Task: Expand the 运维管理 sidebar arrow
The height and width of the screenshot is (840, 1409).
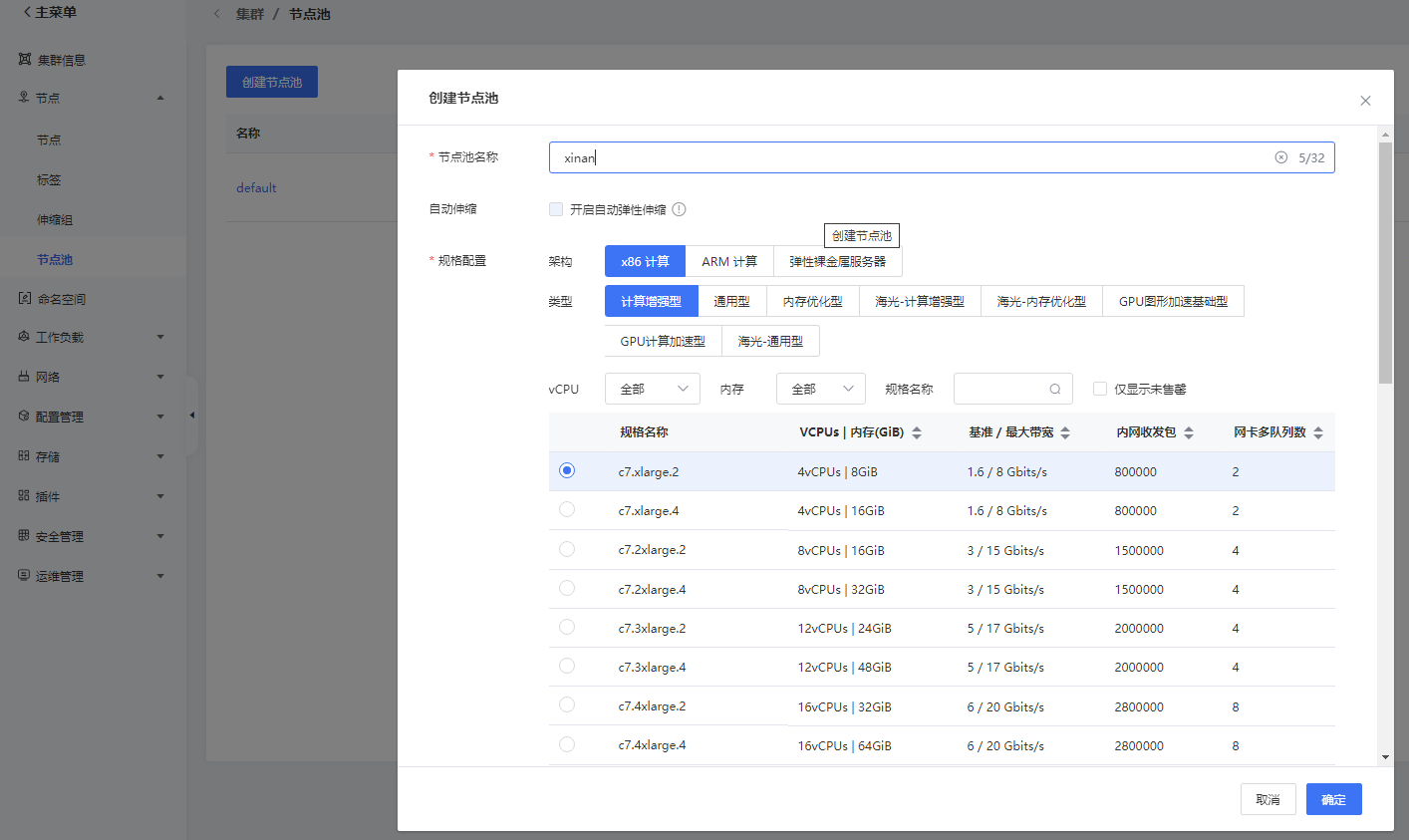Action: coord(160,576)
